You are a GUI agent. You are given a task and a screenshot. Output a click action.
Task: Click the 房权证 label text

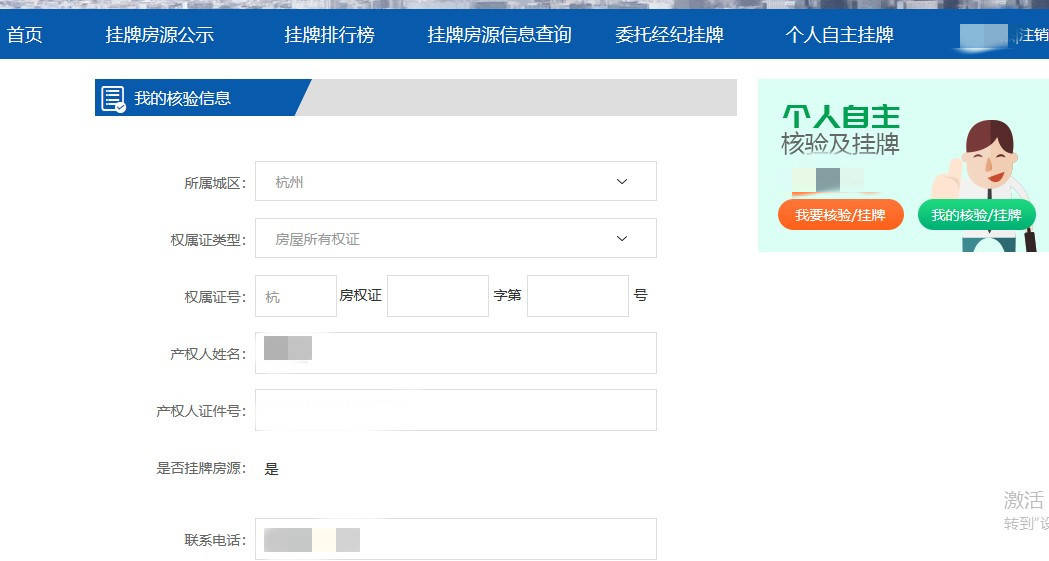pyautogui.click(x=361, y=295)
